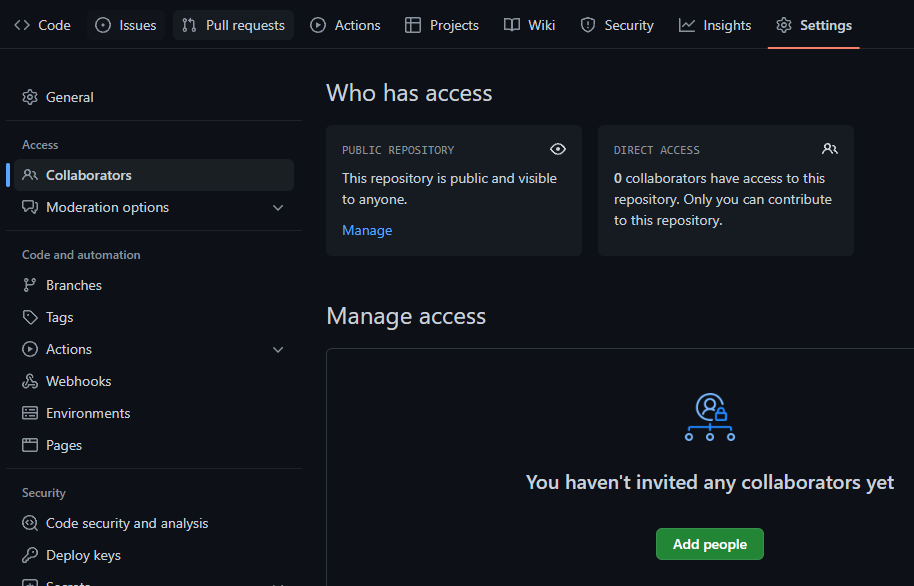Select the Settings tab
This screenshot has width=914, height=586.
coord(814,25)
